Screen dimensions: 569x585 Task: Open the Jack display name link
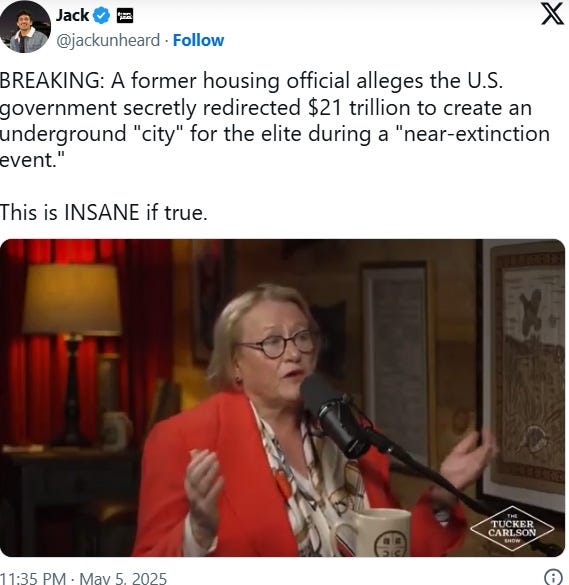[x=72, y=16]
